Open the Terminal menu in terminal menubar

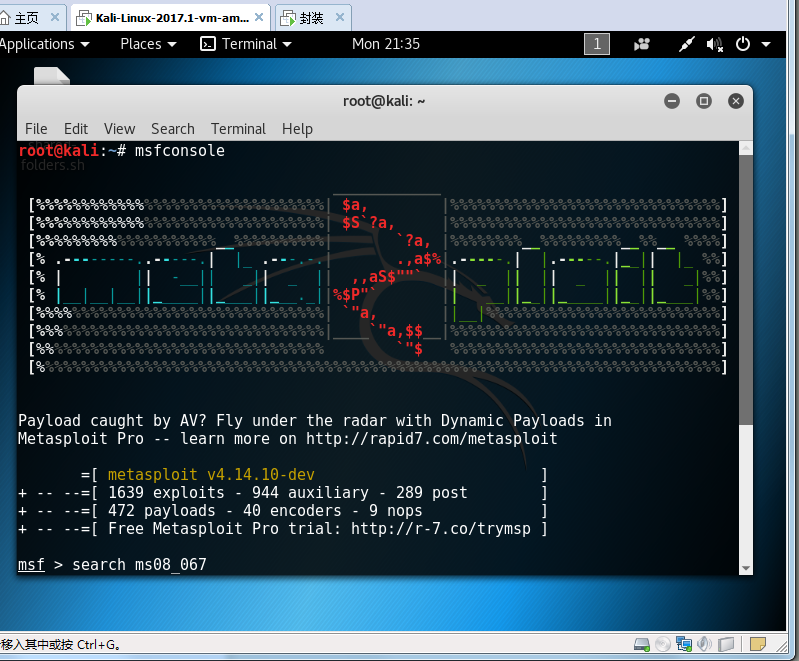[x=238, y=129]
